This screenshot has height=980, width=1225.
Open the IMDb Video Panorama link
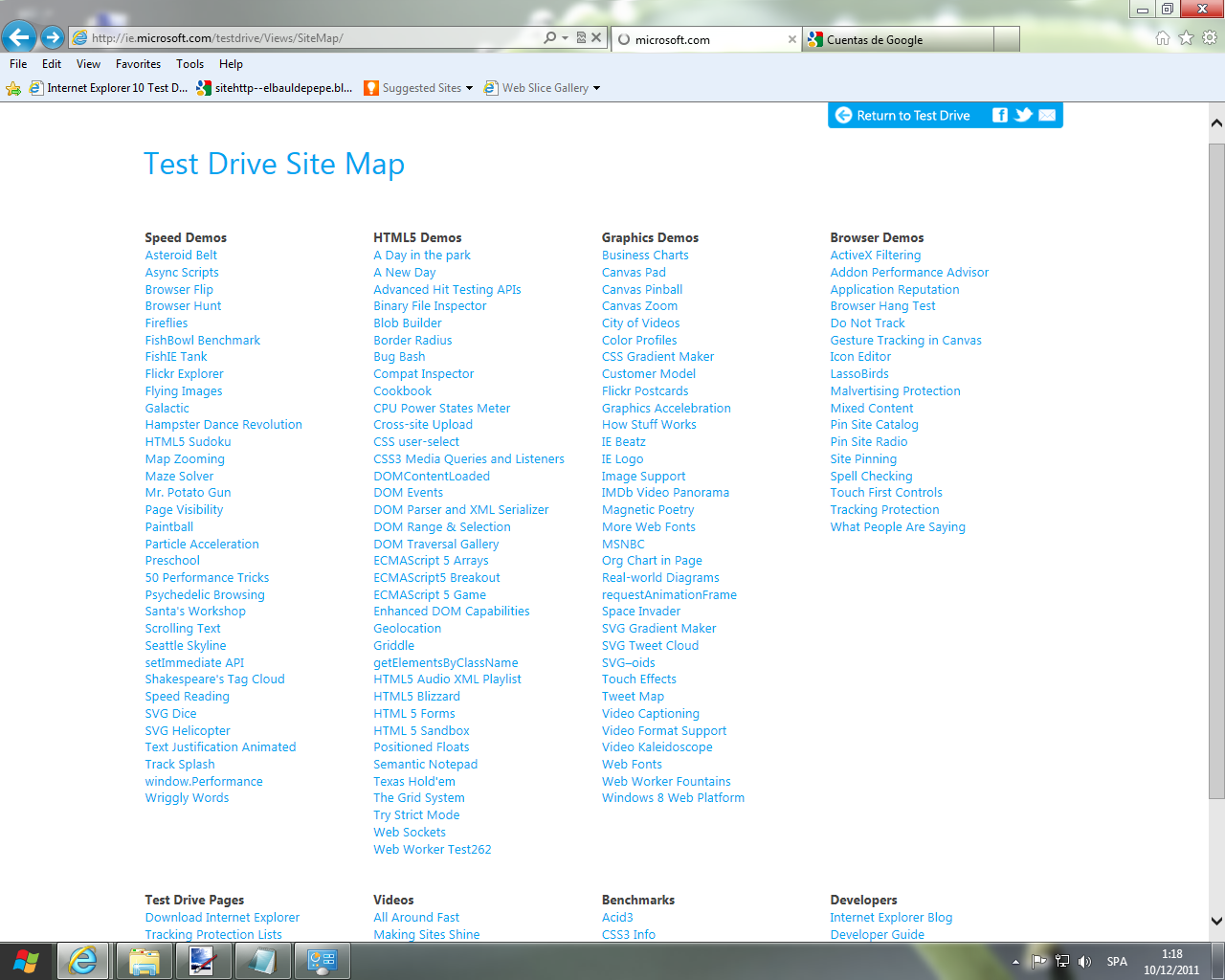click(x=665, y=493)
